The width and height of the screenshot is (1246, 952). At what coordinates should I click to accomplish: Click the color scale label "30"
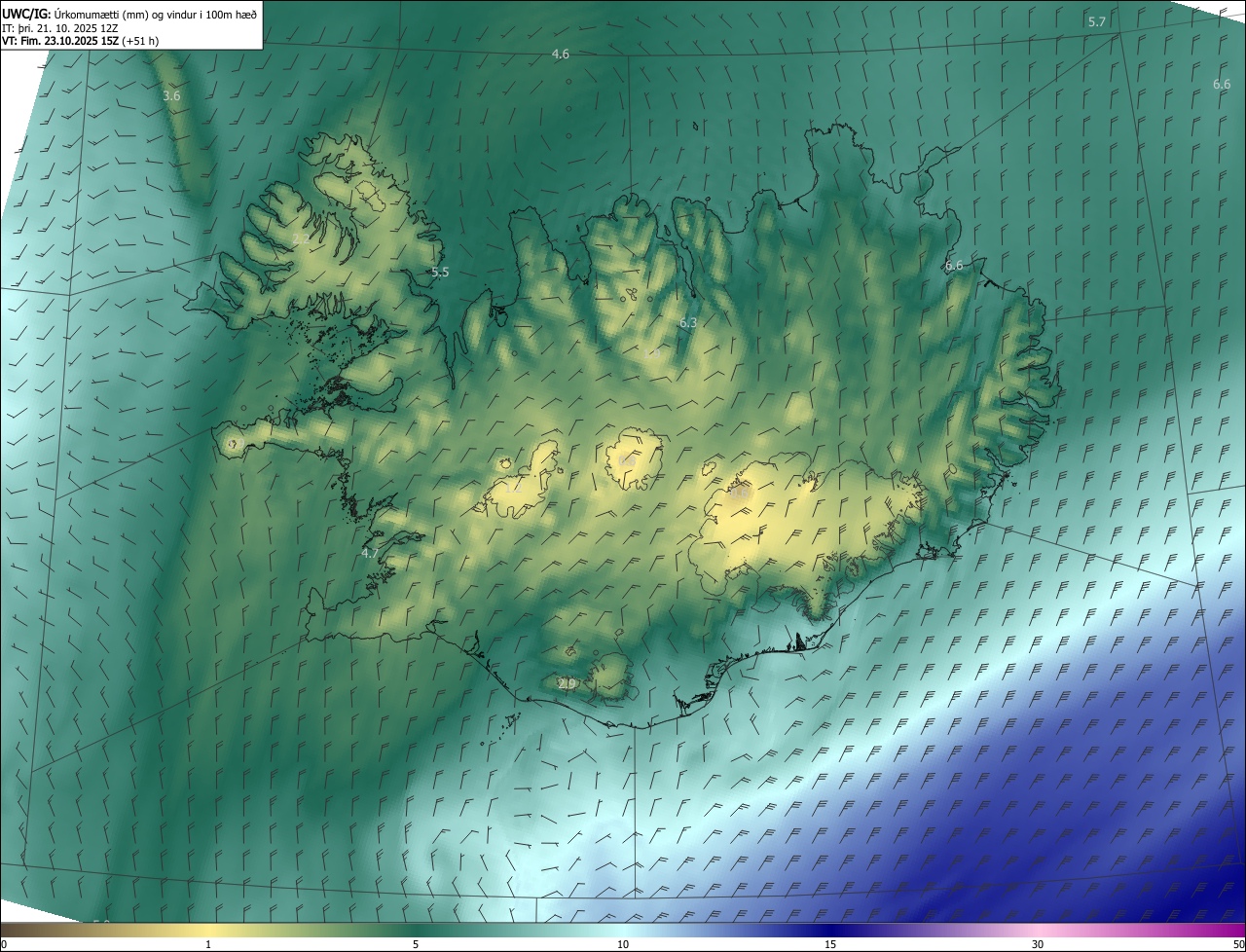(x=1038, y=944)
